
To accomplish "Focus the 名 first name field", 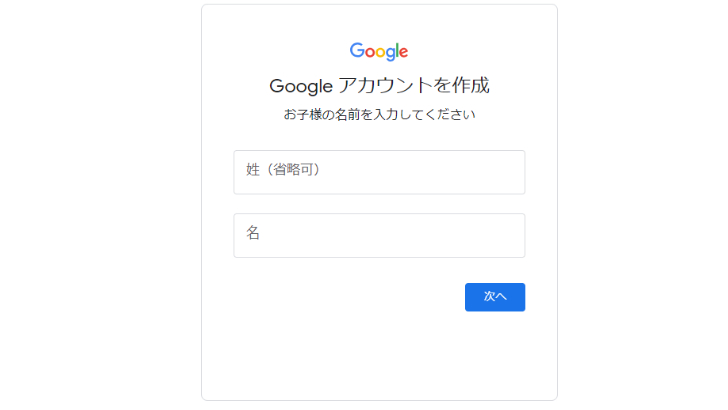I will (379, 235).
